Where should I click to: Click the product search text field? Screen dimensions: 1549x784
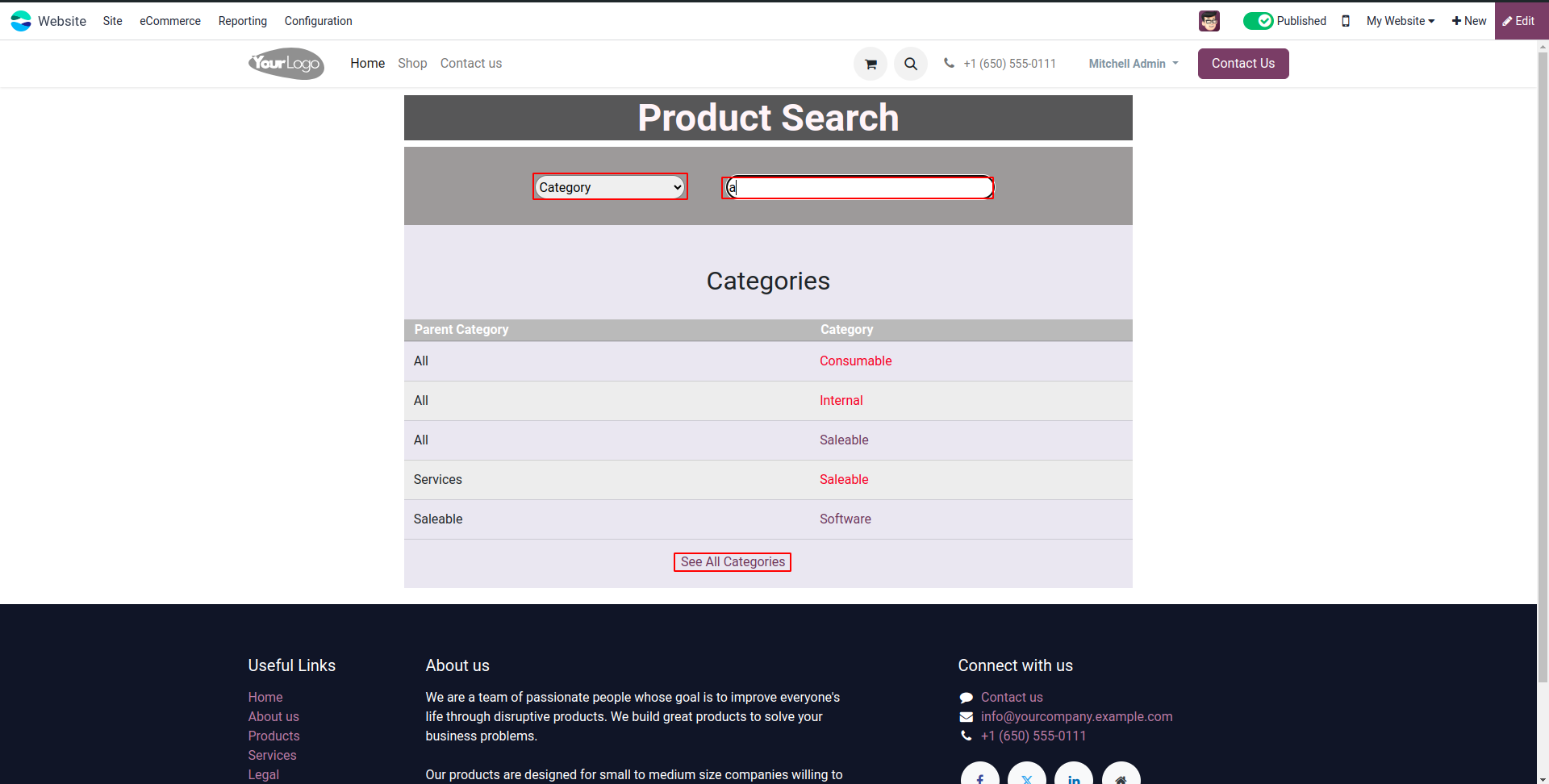pyautogui.click(x=860, y=188)
